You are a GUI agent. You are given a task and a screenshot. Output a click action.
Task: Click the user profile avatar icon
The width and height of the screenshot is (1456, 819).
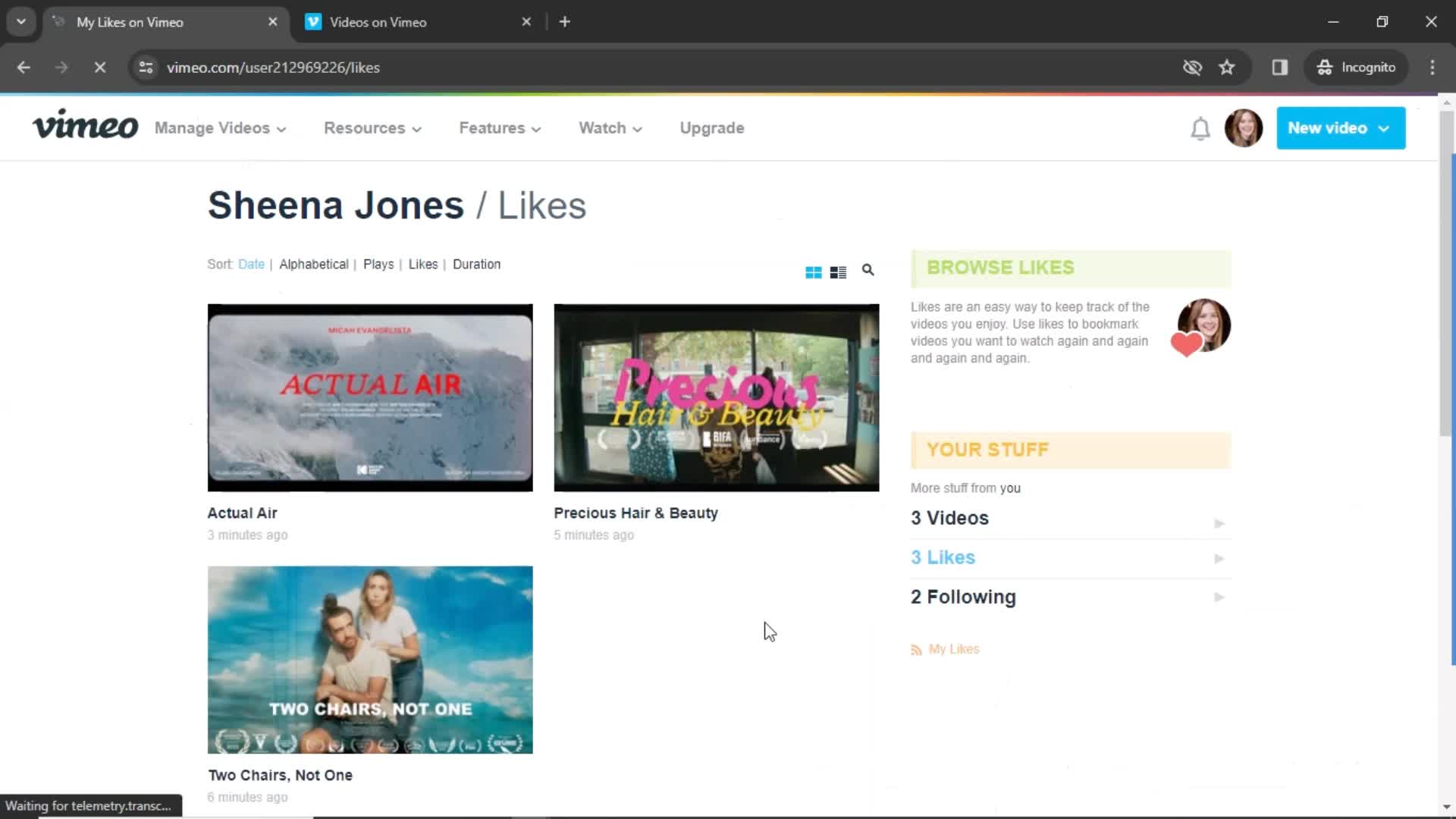pos(1245,128)
